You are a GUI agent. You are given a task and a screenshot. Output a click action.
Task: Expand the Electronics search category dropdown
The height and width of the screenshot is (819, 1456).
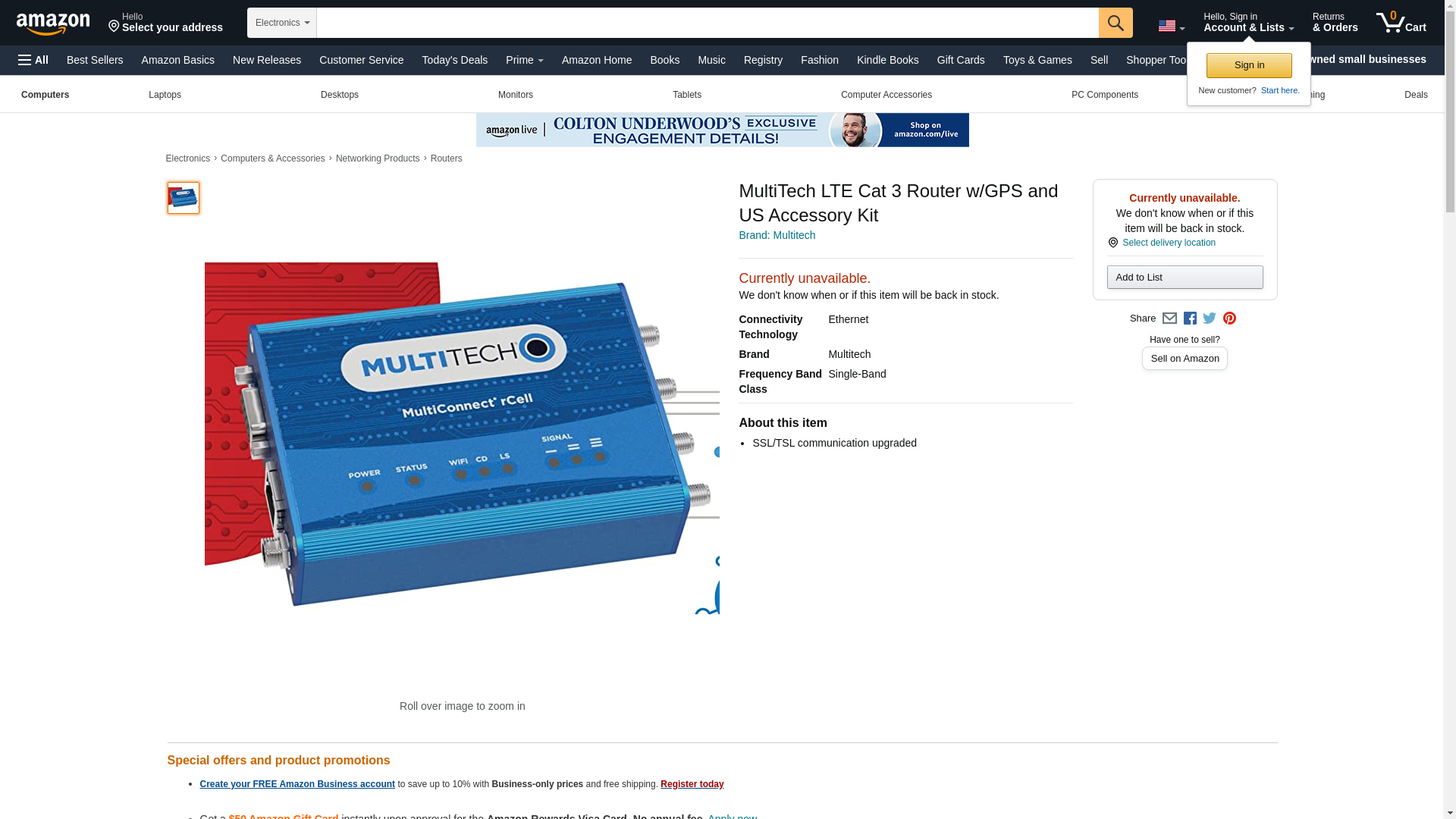[282, 23]
